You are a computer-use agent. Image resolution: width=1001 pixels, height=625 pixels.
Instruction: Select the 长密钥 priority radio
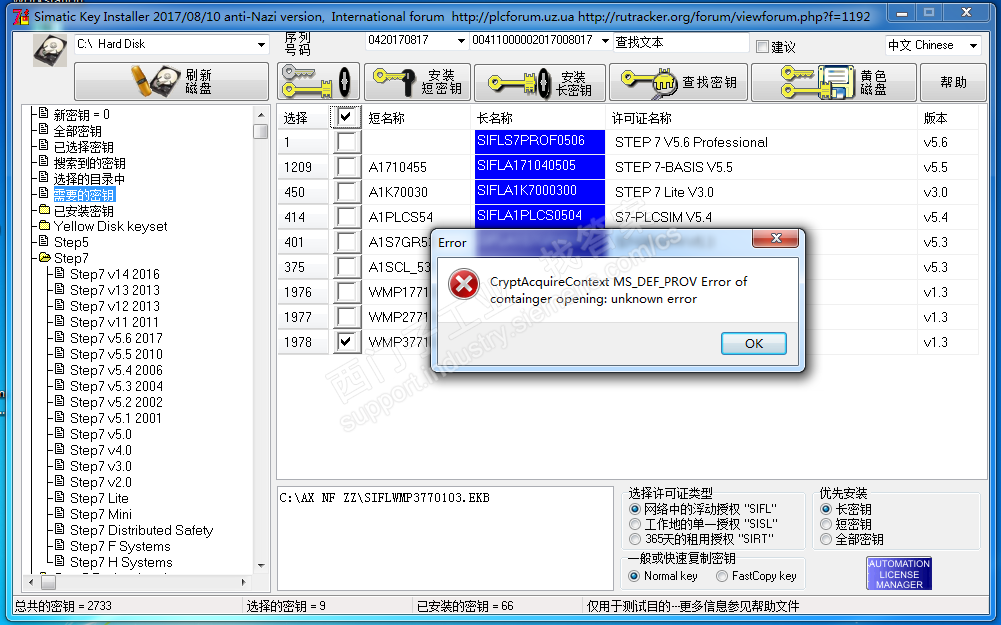pos(826,509)
